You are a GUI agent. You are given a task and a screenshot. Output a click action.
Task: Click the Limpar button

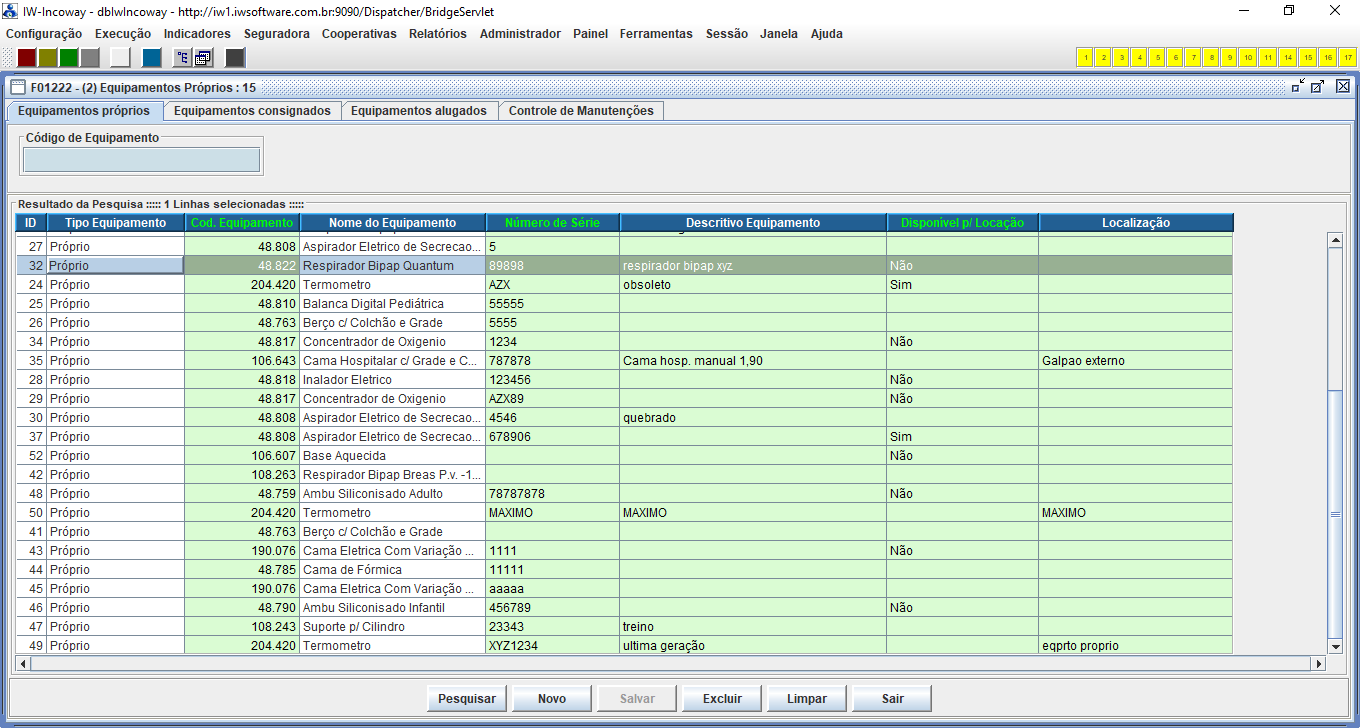[807, 699]
